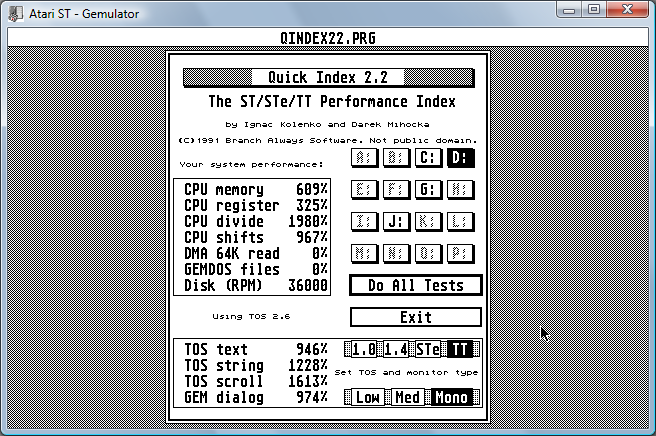Select drive M: button
This screenshot has height=436, width=656.
point(364,253)
